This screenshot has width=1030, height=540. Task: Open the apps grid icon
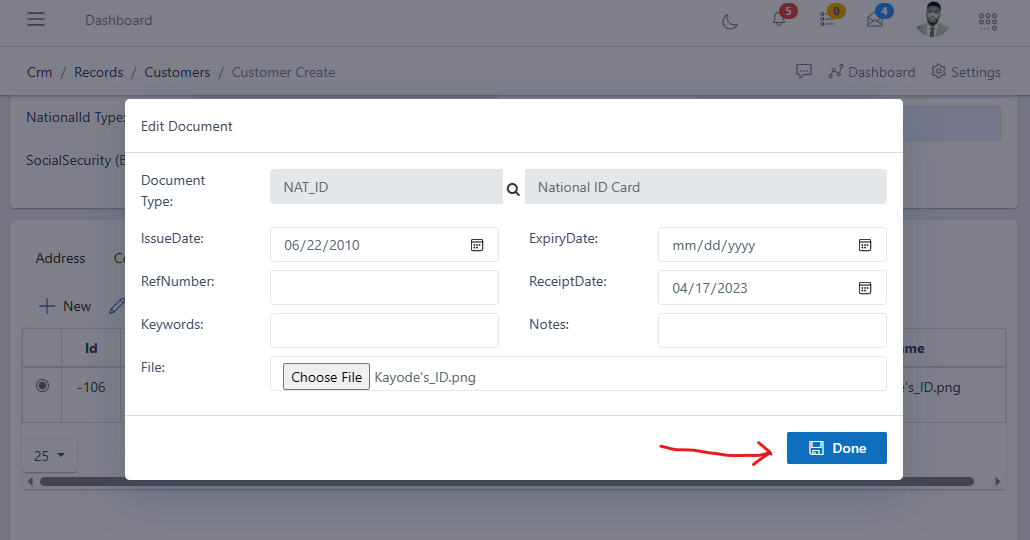[x=987, y=20]
